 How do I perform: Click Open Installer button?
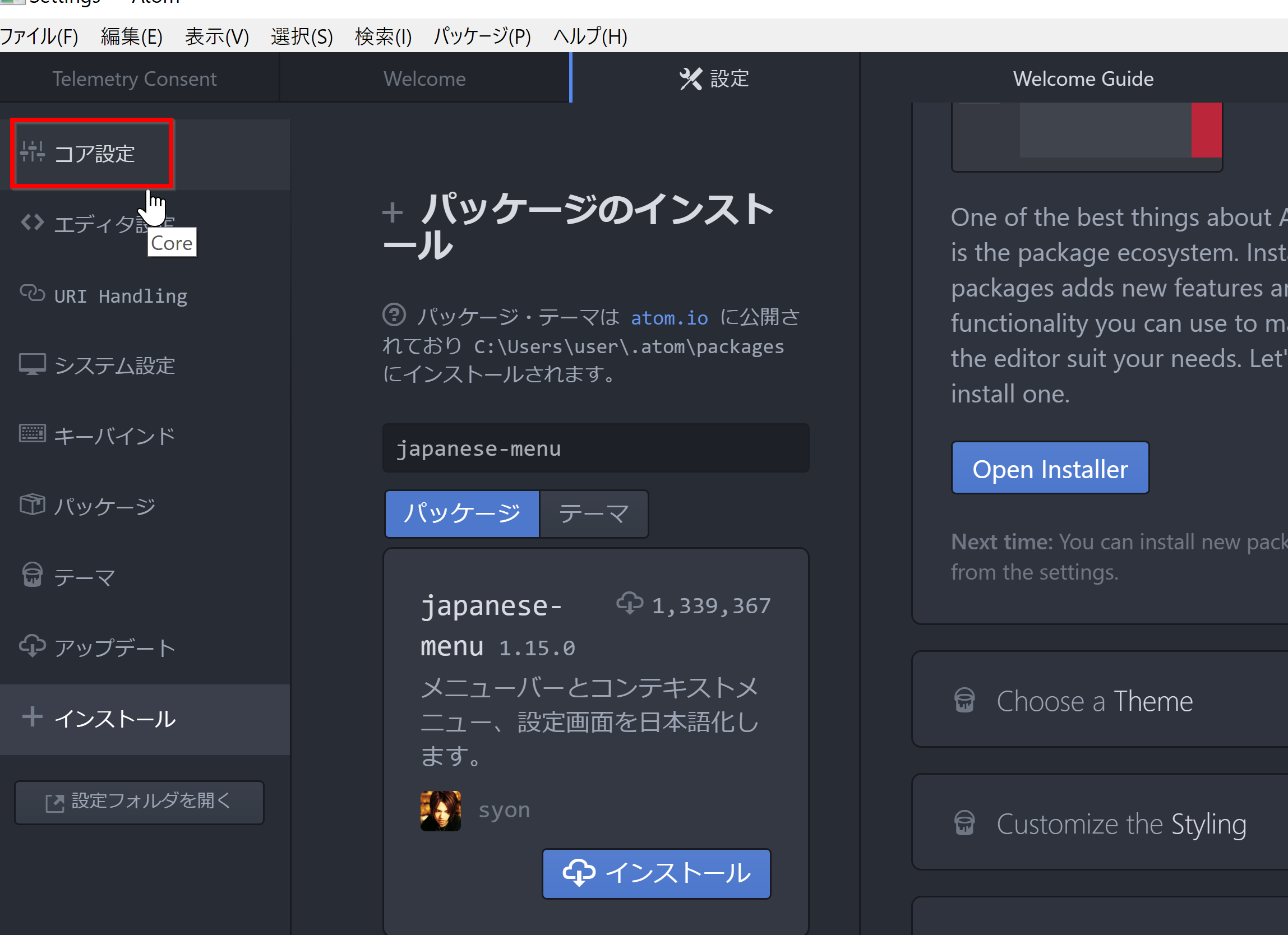point(1050,468)
